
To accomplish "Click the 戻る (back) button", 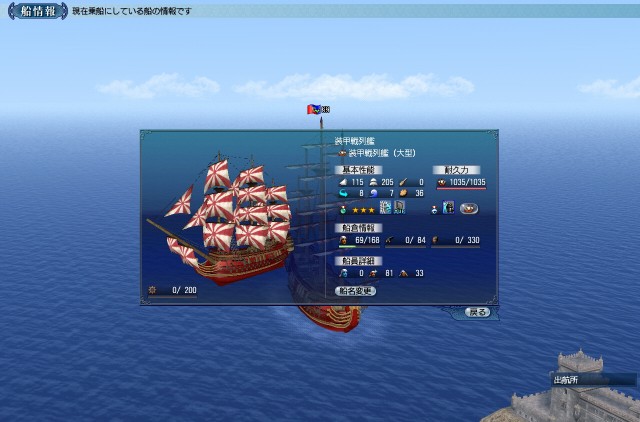I will point(477,312).
